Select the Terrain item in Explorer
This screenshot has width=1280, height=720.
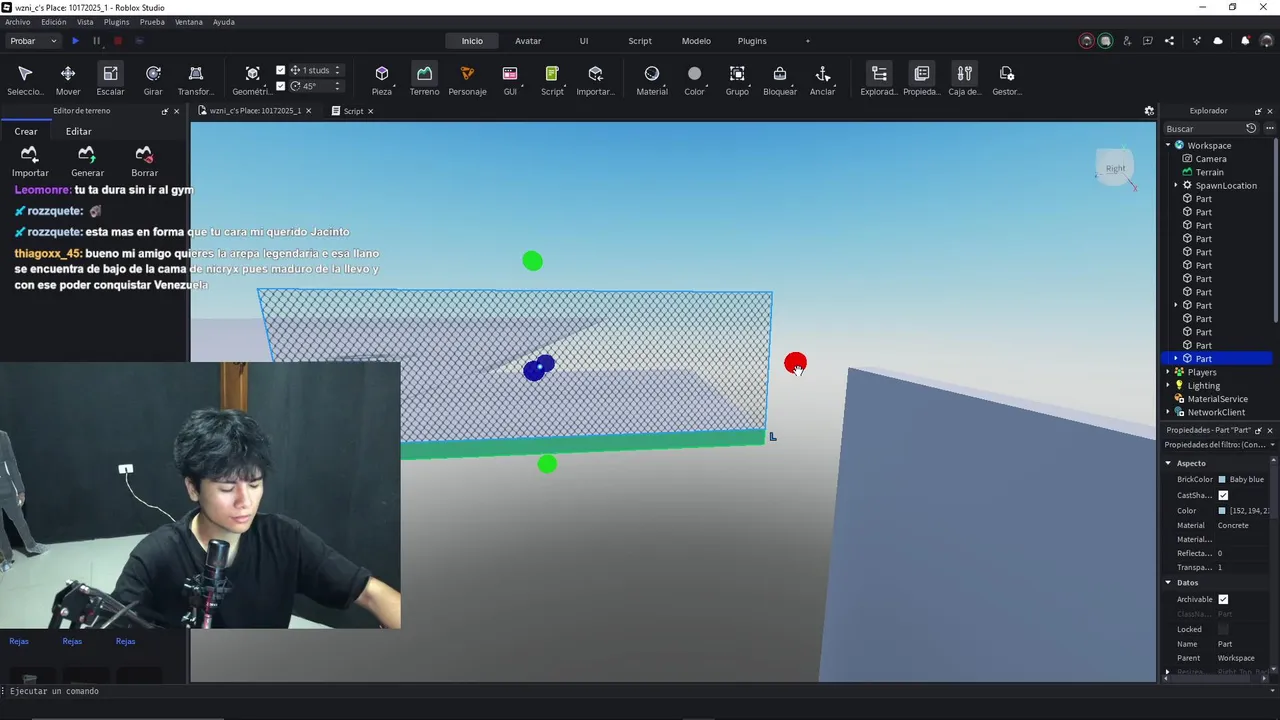click(1209, 172)
